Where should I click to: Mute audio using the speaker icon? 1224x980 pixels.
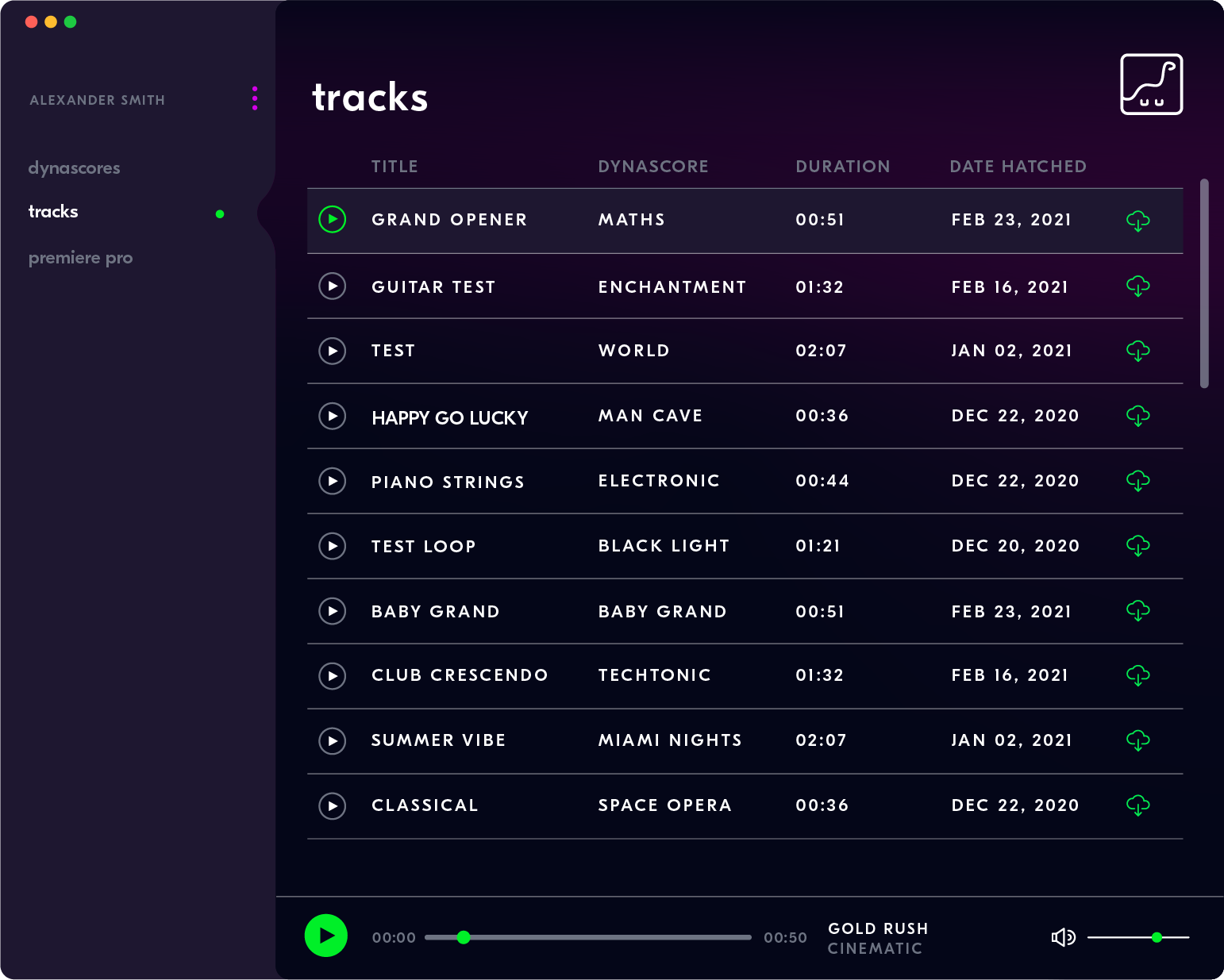[1063, 938]
